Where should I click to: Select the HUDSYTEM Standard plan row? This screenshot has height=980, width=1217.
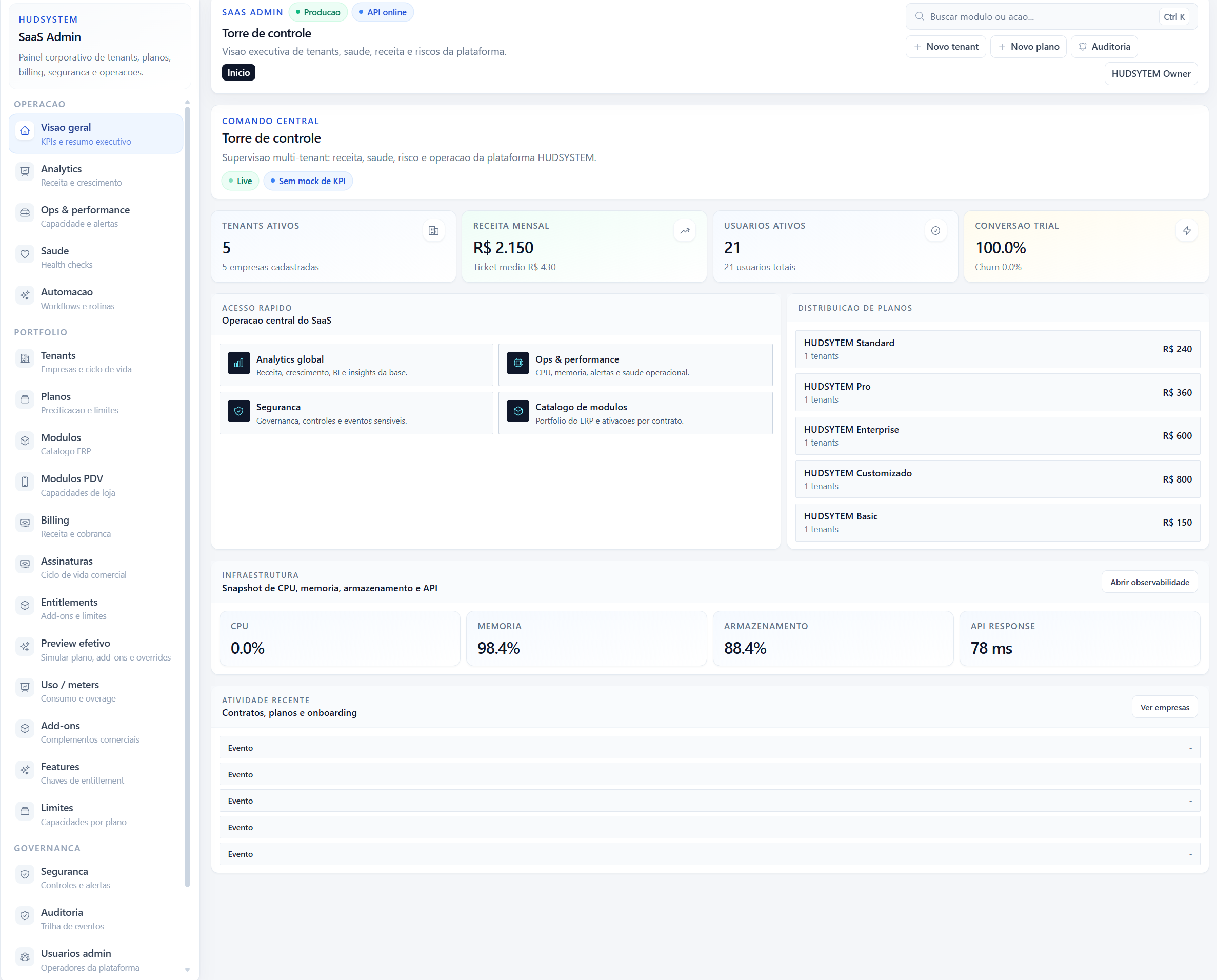click(x=997, y=349)
